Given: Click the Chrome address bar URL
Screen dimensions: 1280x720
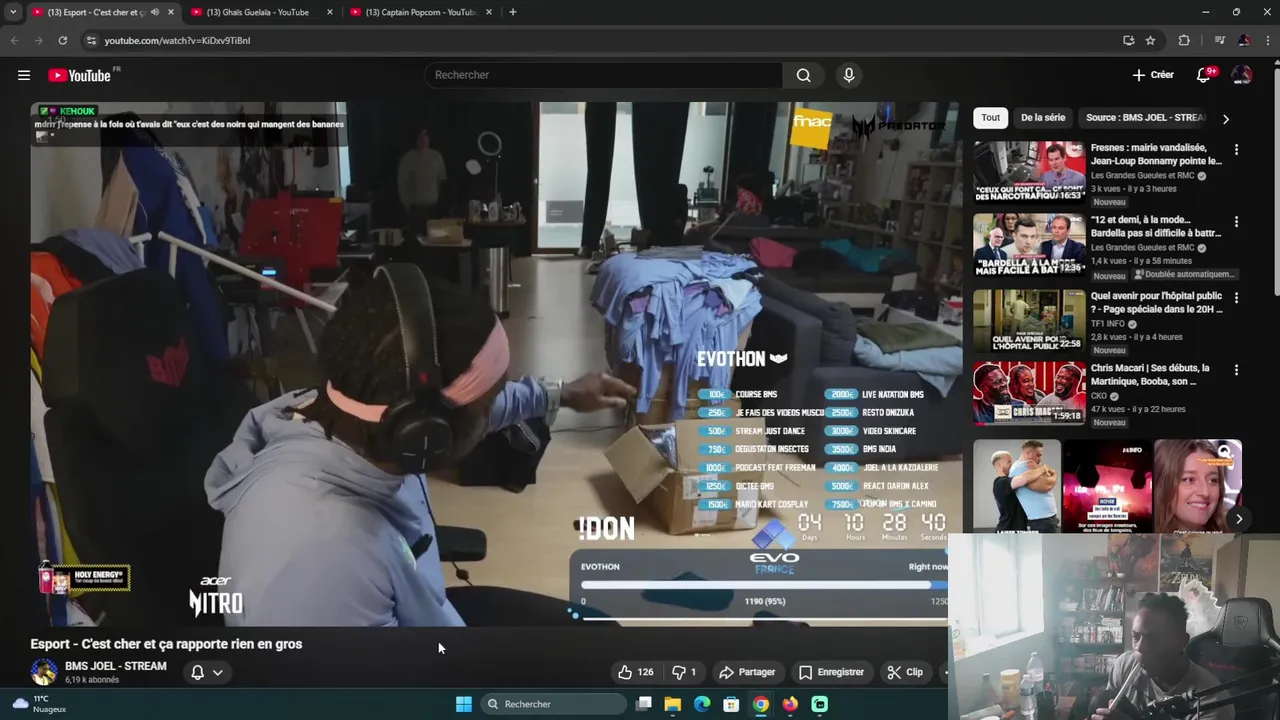Looking at the screenshot, I should click(x=177, y=40).
